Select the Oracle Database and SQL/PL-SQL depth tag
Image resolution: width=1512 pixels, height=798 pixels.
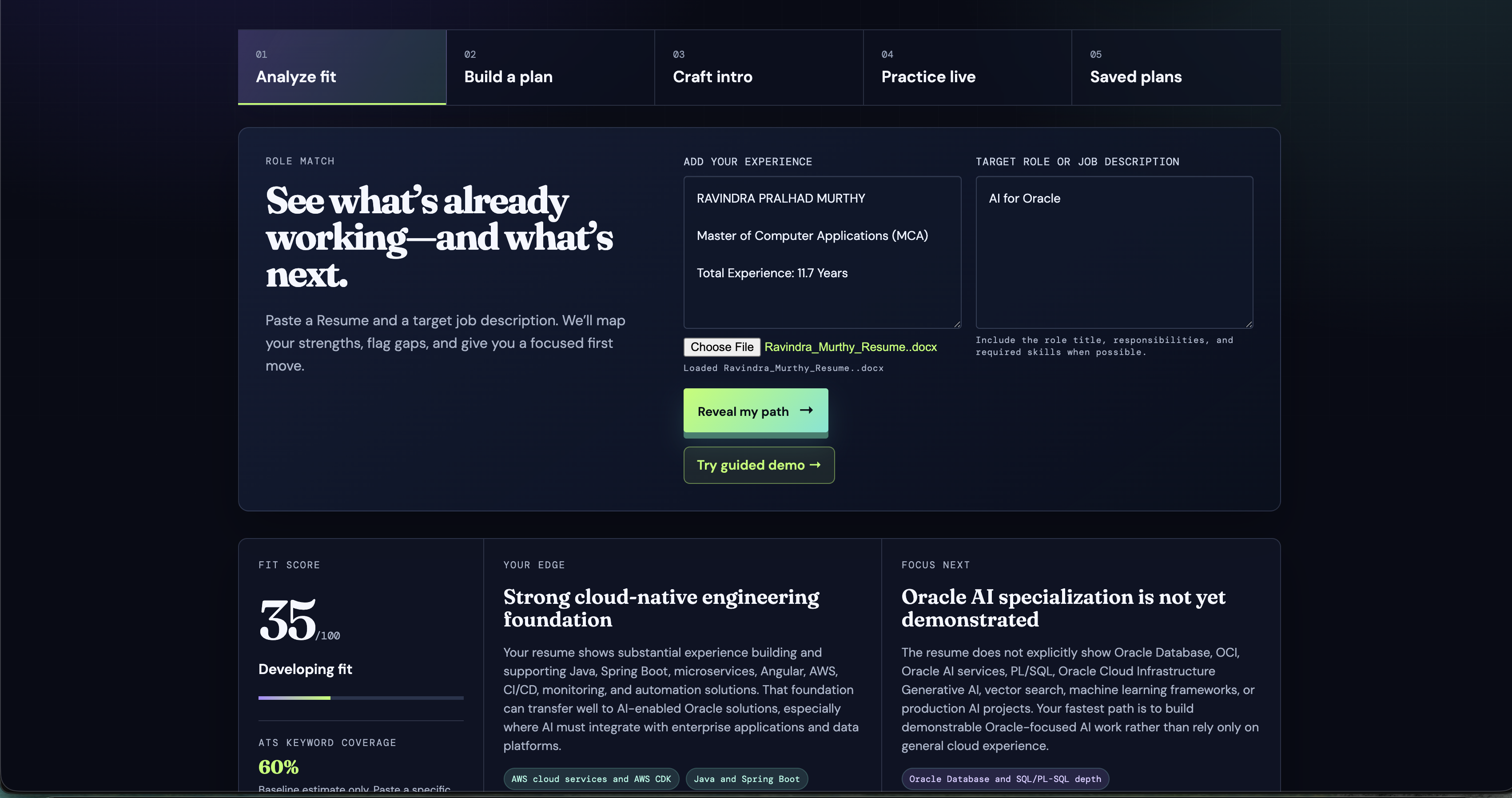(1005, 778)
